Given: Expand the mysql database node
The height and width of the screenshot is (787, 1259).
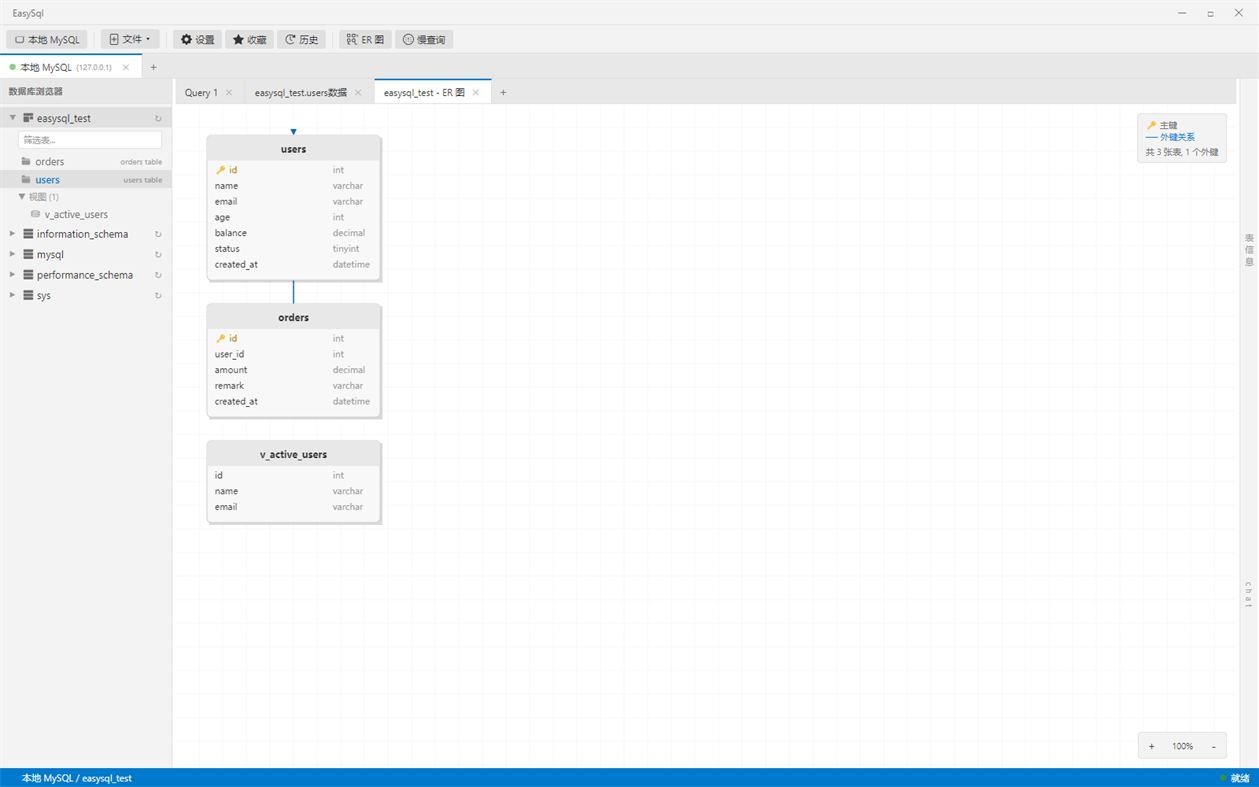Looking at the screenshot, I should [13, 254].
